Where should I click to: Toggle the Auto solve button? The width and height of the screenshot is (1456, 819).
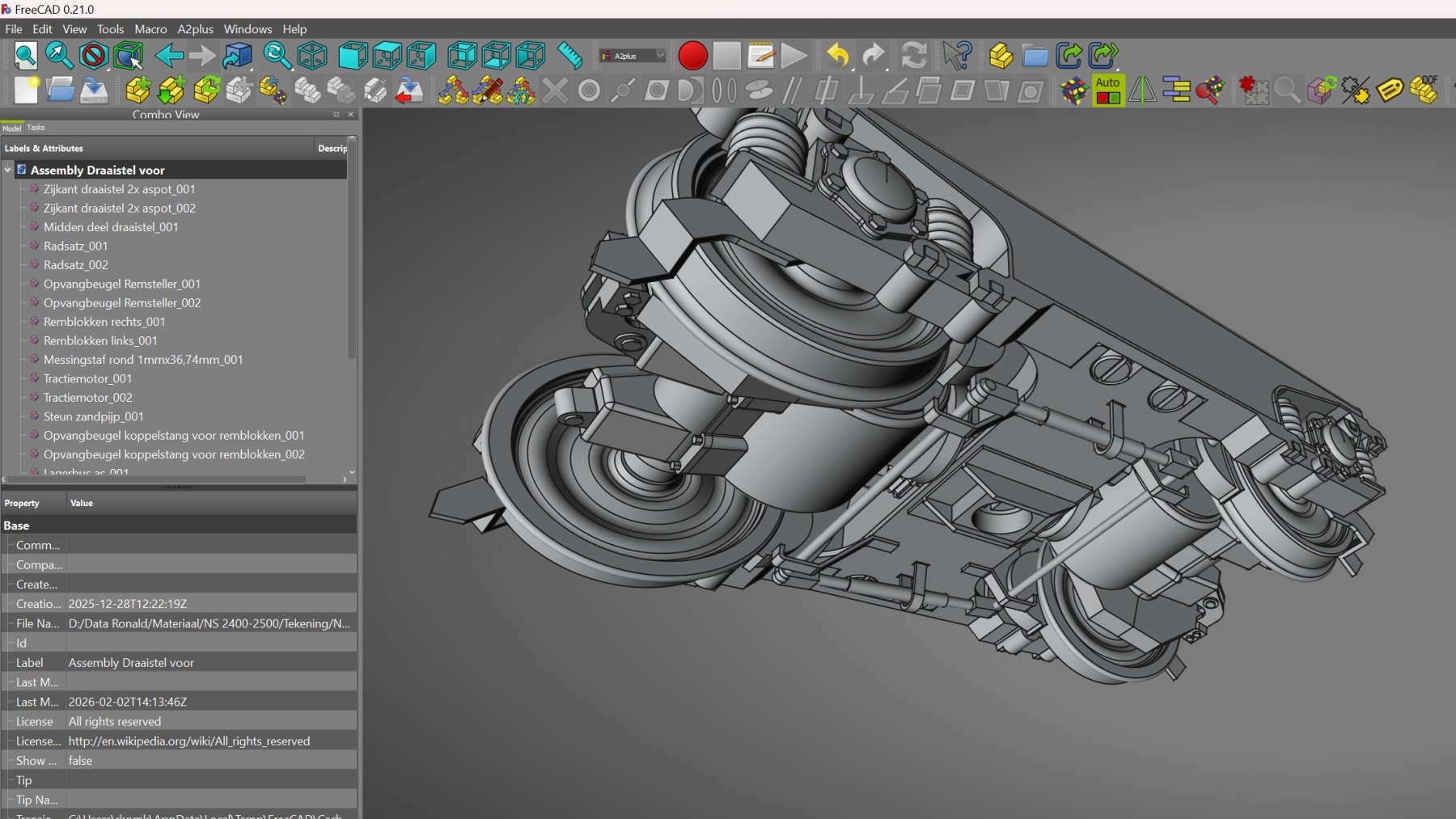point(1107,91)
